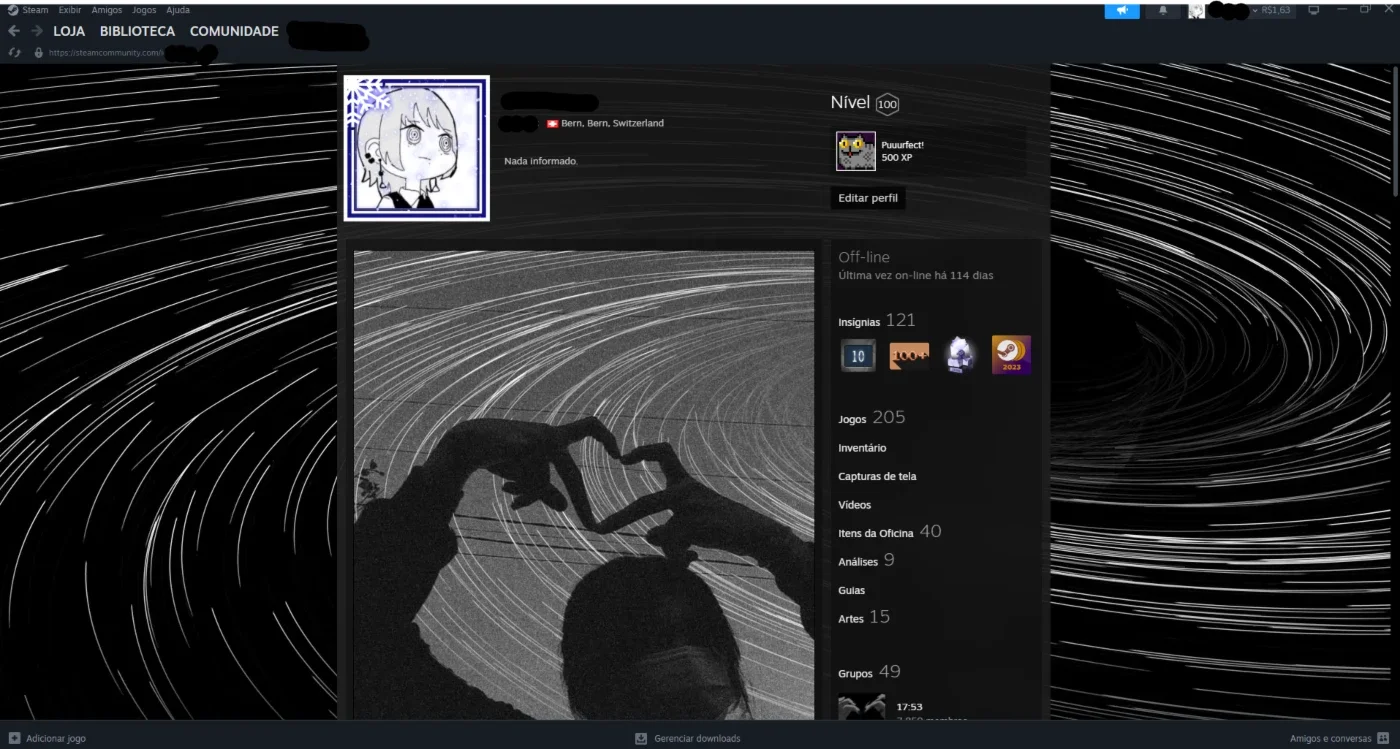Open the Amigos menu

tap(107, 10)
